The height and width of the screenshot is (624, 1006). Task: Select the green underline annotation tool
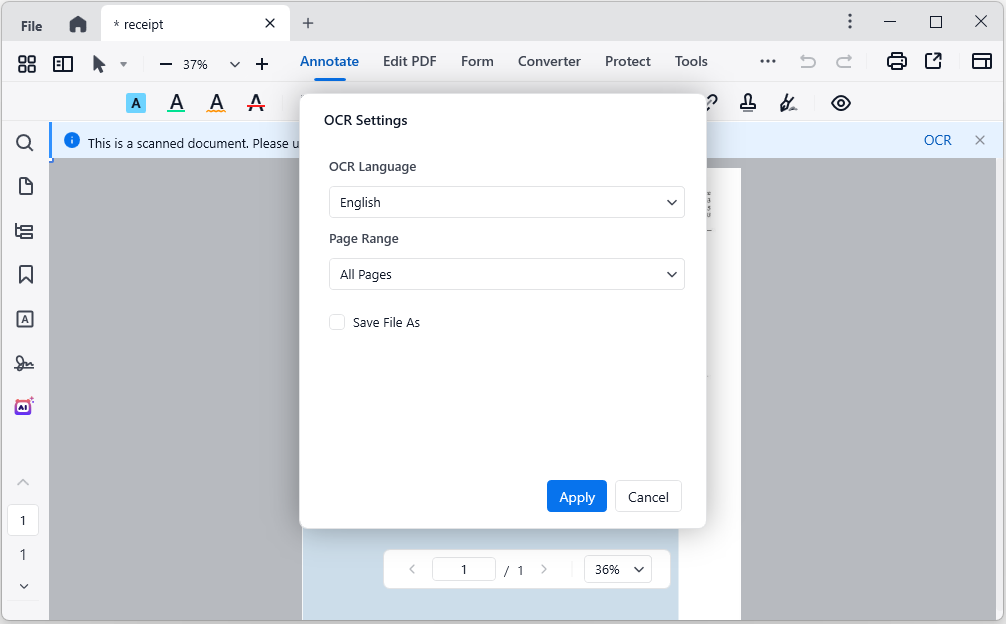(176, 102)
